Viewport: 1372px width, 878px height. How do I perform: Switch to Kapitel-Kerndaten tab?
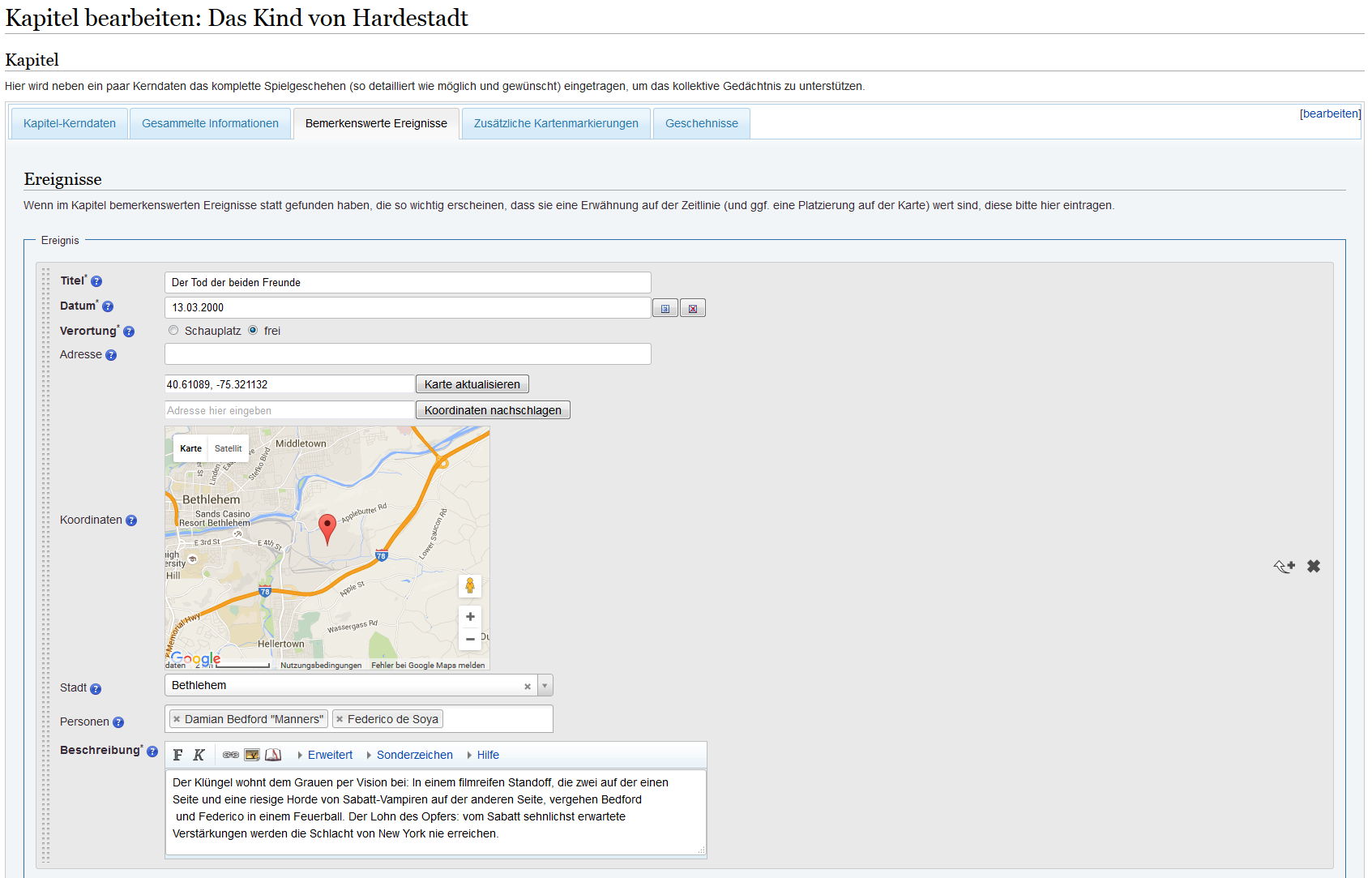click(x=70, y=123)
